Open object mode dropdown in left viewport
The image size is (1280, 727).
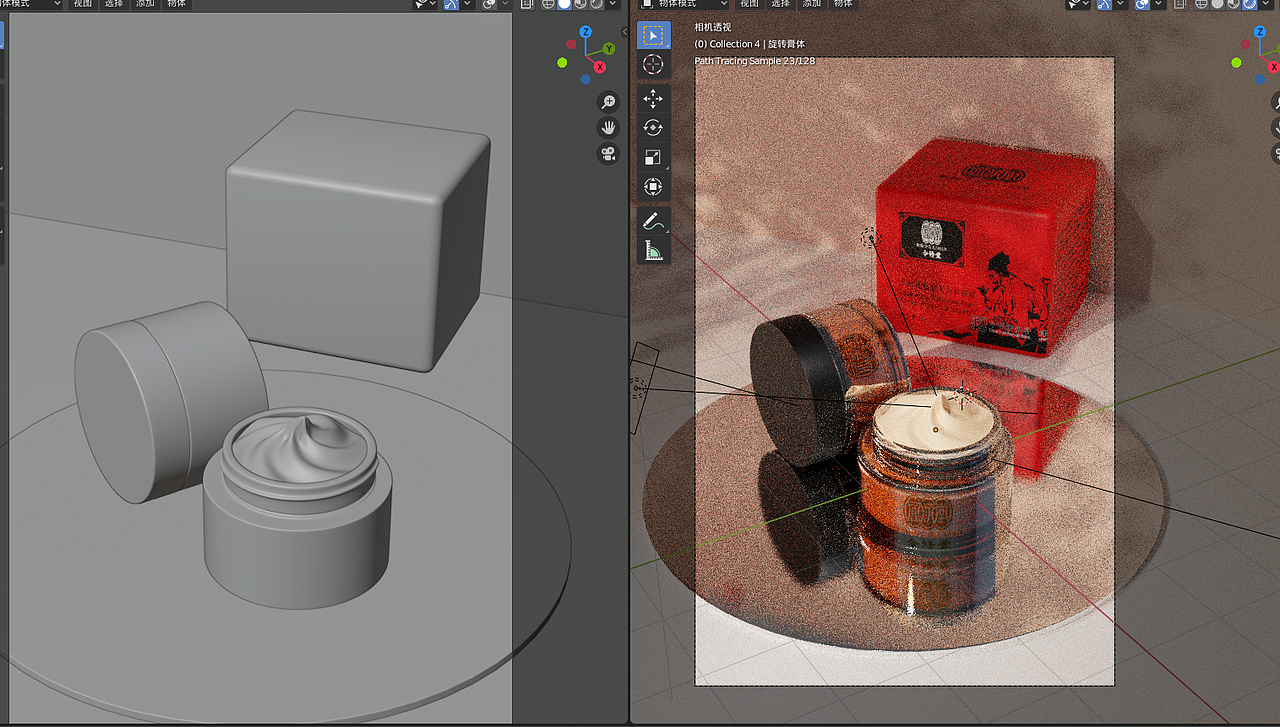[32, 4]
